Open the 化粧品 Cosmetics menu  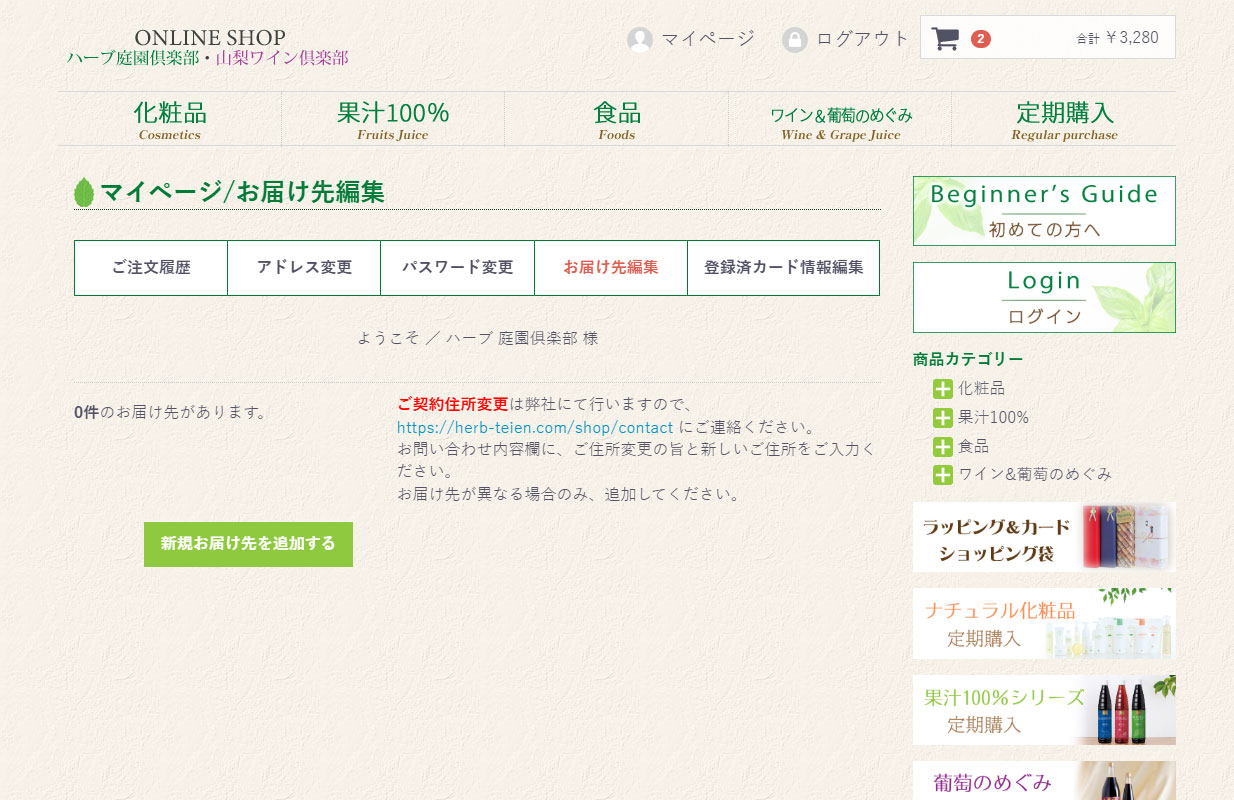[169, 119]
